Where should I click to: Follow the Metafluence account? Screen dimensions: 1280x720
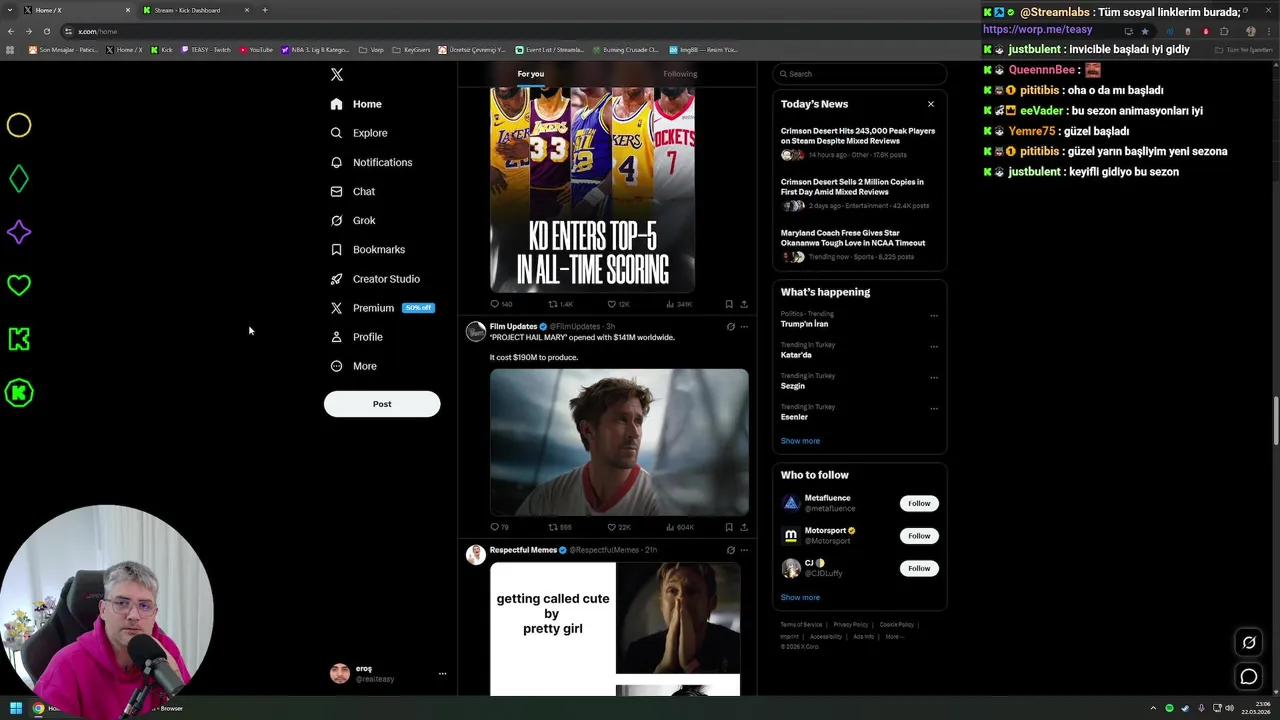pos(919,503)
